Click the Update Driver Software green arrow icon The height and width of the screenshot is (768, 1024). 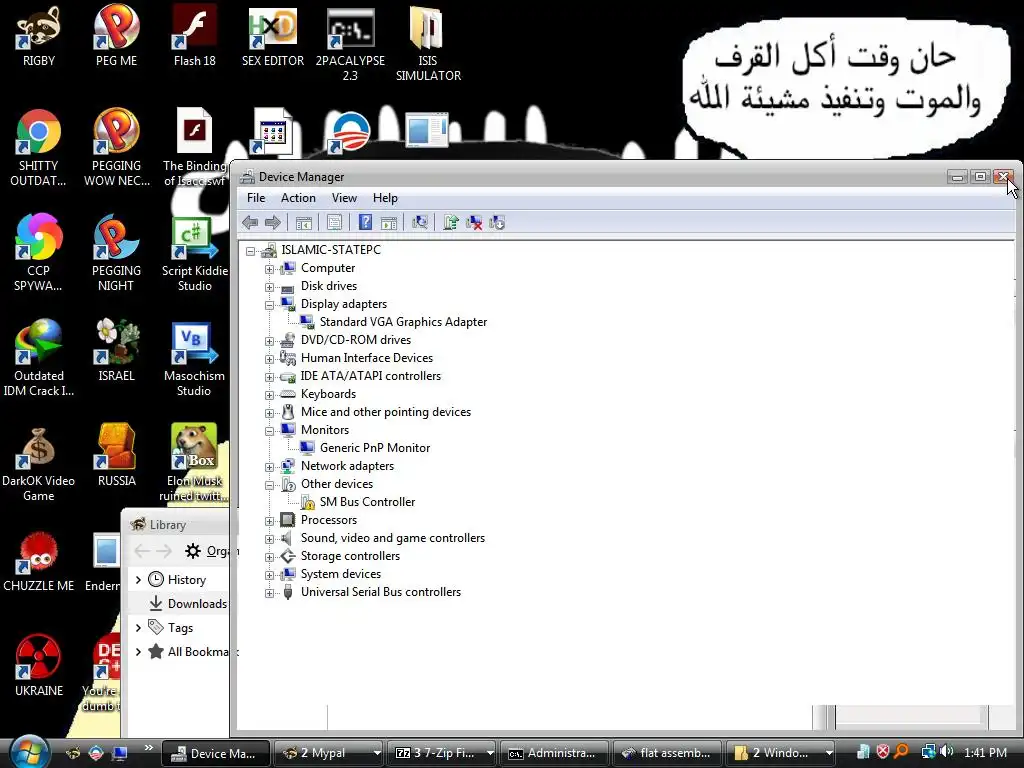(x=451, y=223)
